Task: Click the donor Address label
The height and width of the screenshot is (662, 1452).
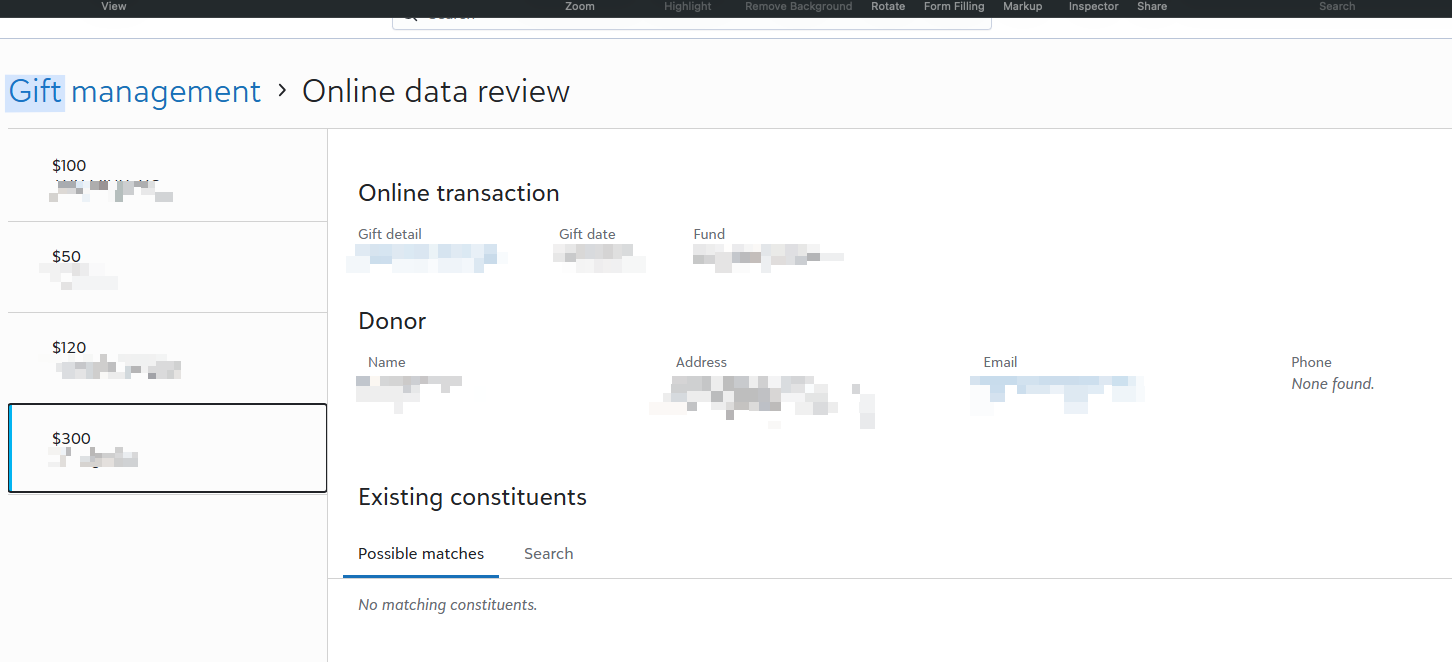Action: 701,362
